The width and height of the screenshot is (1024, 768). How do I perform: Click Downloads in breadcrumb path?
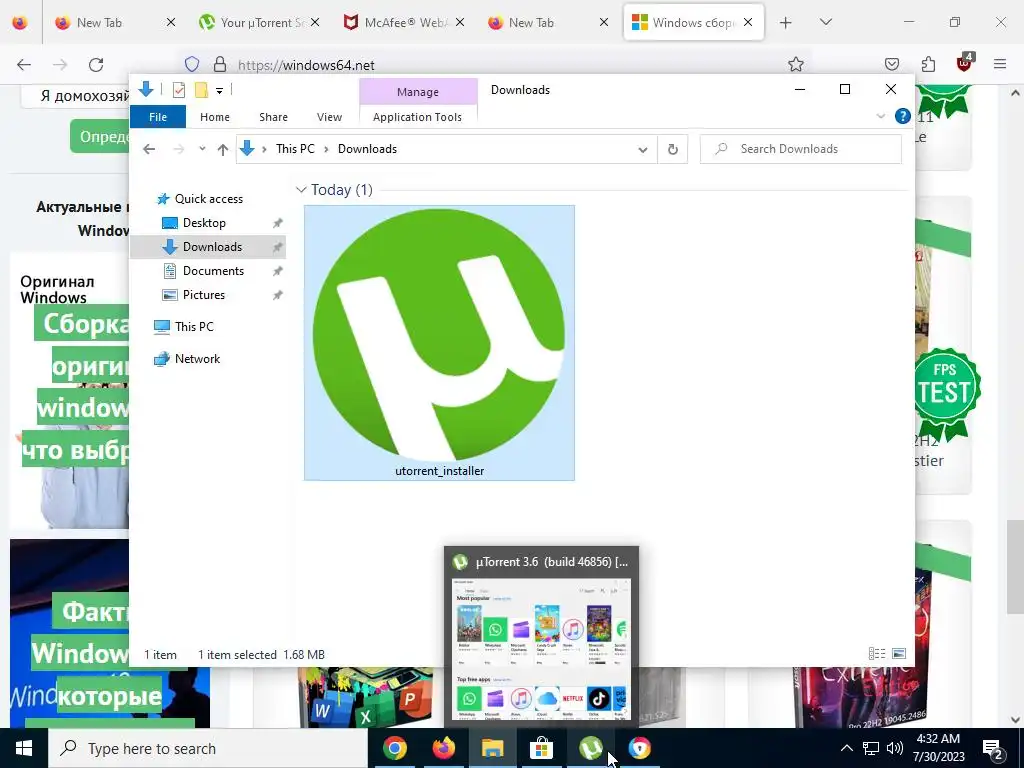[x=367, y=149]
